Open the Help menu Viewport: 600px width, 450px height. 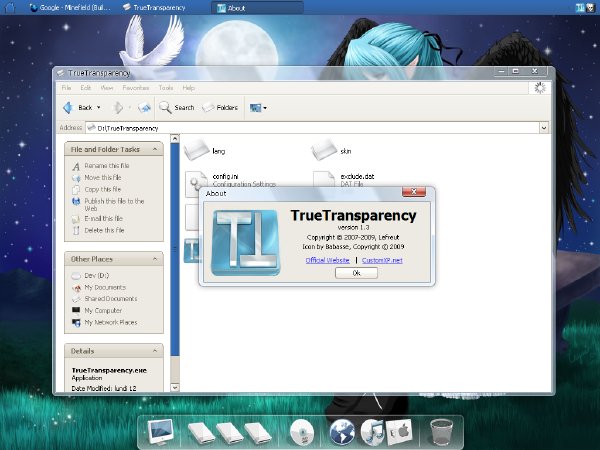189,88
